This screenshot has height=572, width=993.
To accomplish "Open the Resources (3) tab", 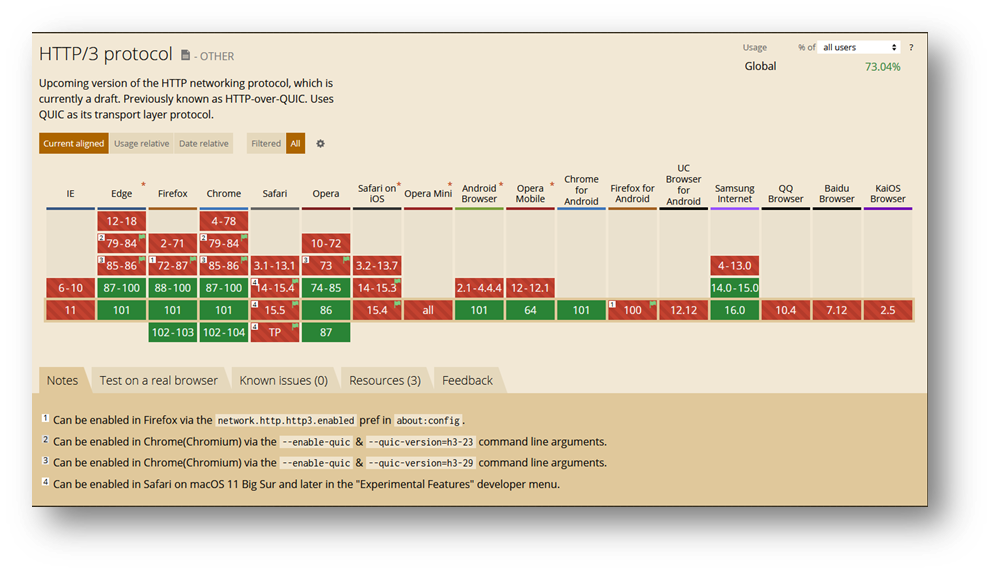I will (x=384, y=380).
